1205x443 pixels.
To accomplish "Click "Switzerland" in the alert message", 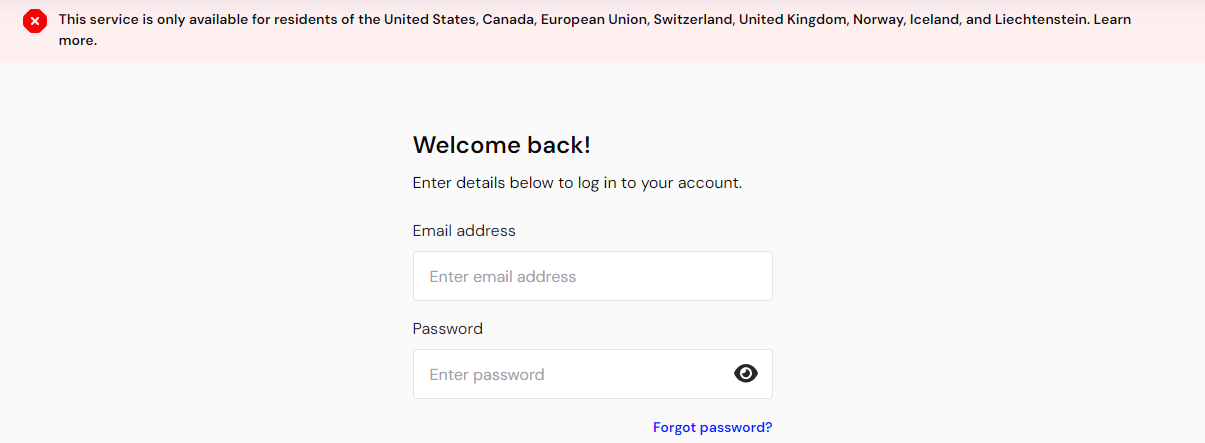I will pyautogui.click(x=692, y=20).
